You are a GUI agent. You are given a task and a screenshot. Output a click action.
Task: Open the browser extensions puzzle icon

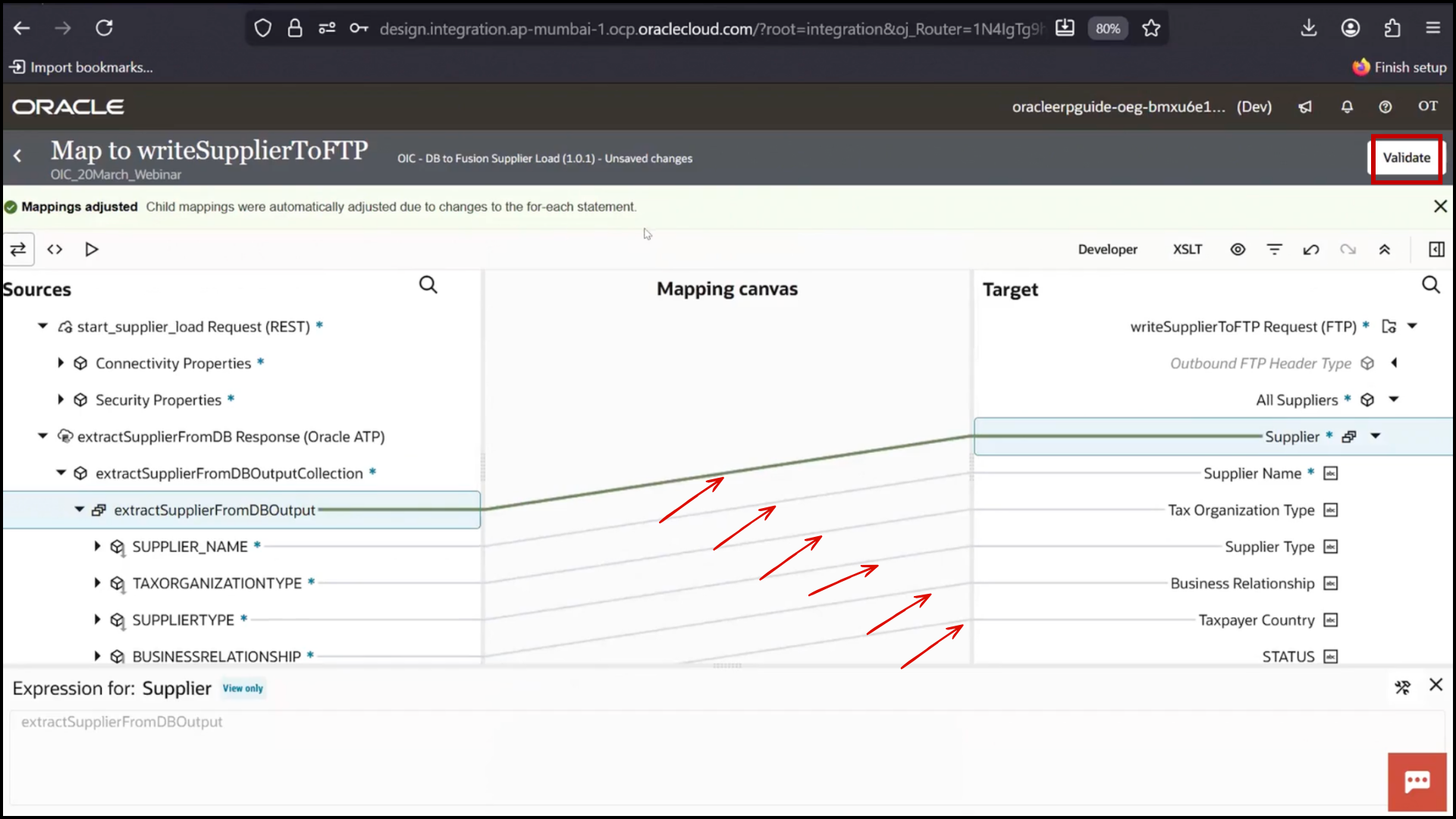[x=1392, y=28]
